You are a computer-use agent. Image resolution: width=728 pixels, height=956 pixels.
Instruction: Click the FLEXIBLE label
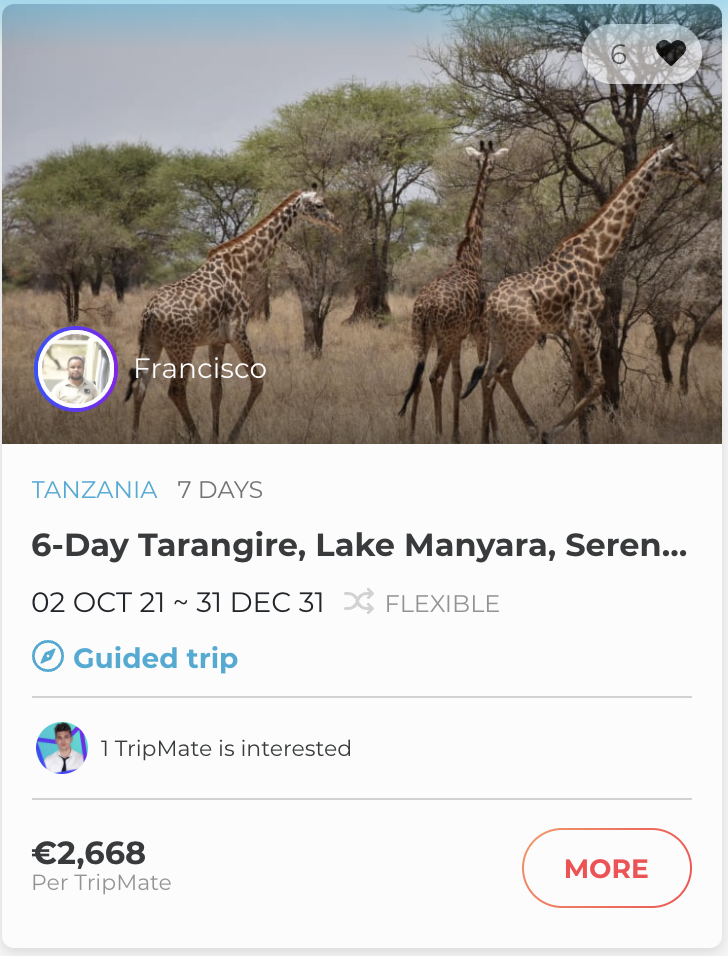(x=442, y=604)
